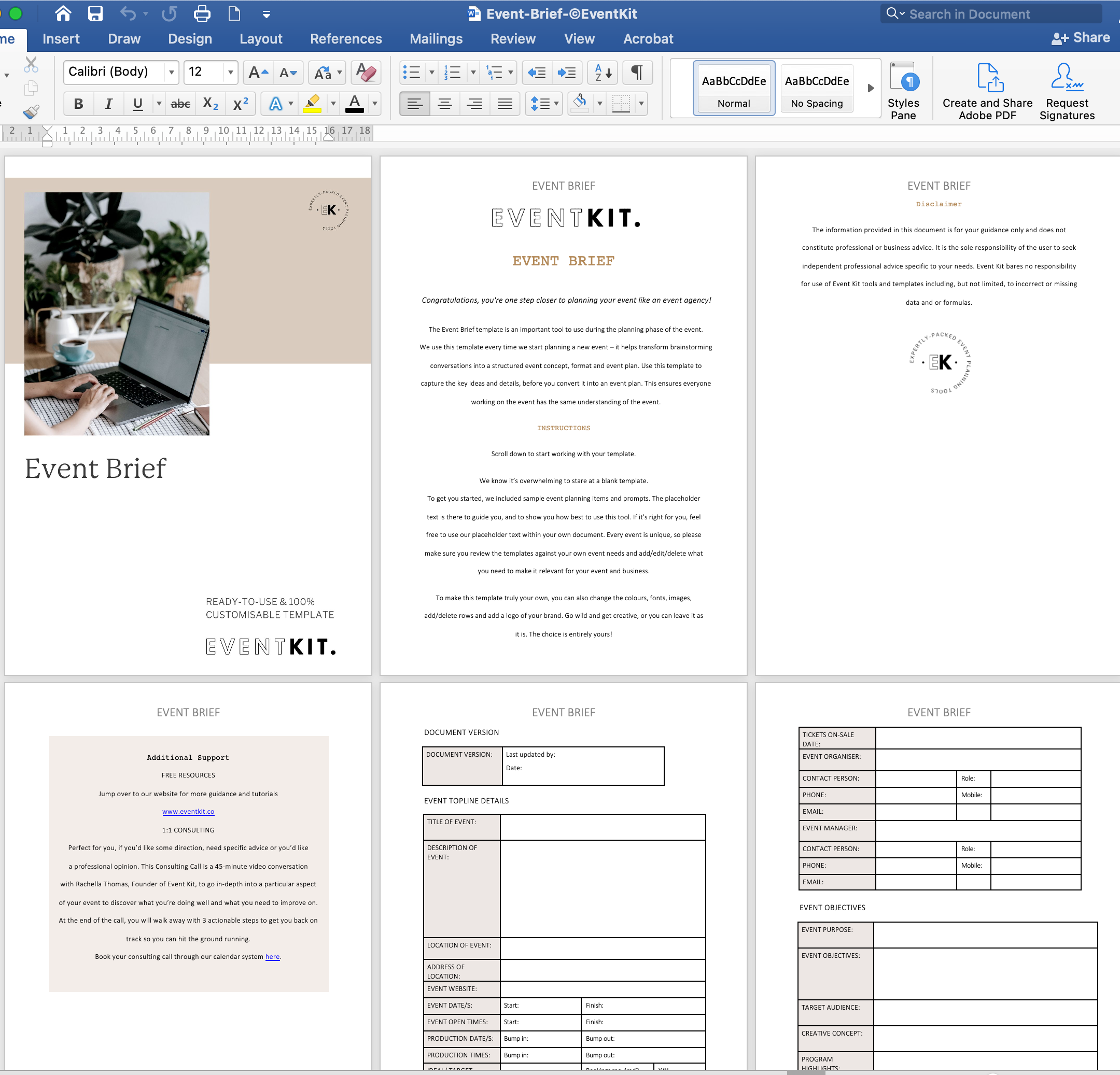
Task: Toggle strikethrough formatting
Action: pyautogui.click(x=180, y=104)
